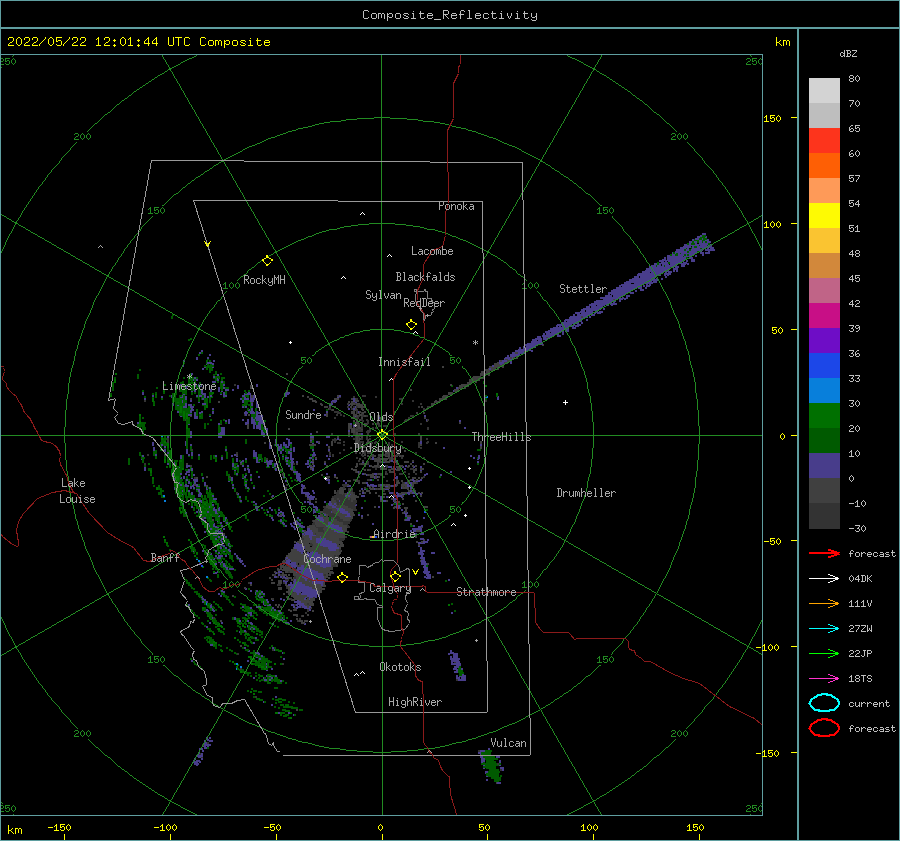The image size is (900, 841).
Task: Click the yellow diamond marker above Calgary
Action: pyautogui.click(x=395, y=576)
